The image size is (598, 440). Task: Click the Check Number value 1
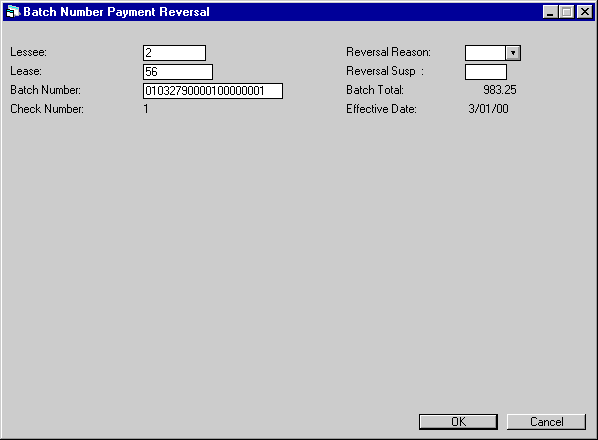146,109
